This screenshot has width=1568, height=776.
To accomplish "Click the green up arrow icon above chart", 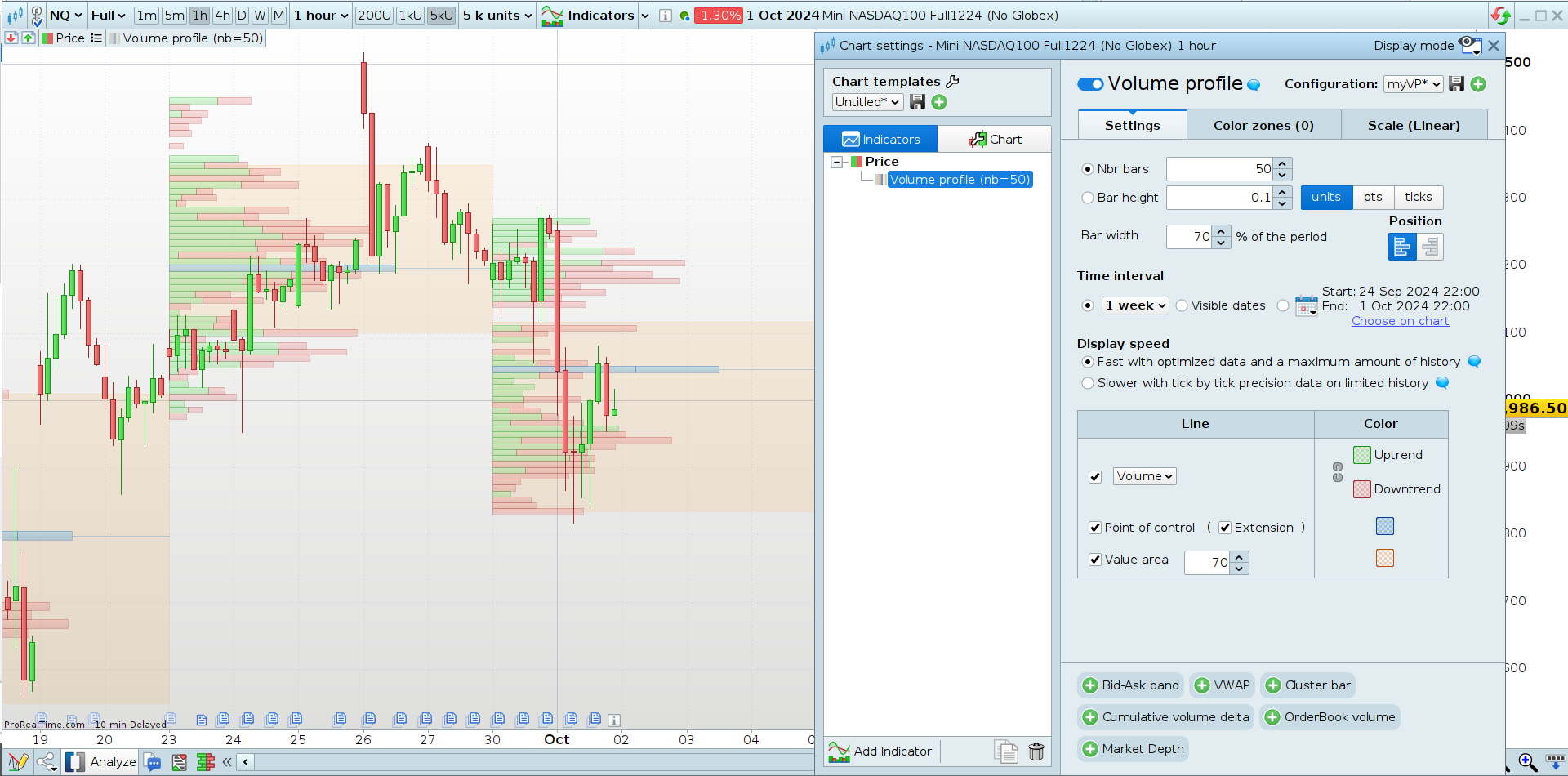I will [29, 38].
